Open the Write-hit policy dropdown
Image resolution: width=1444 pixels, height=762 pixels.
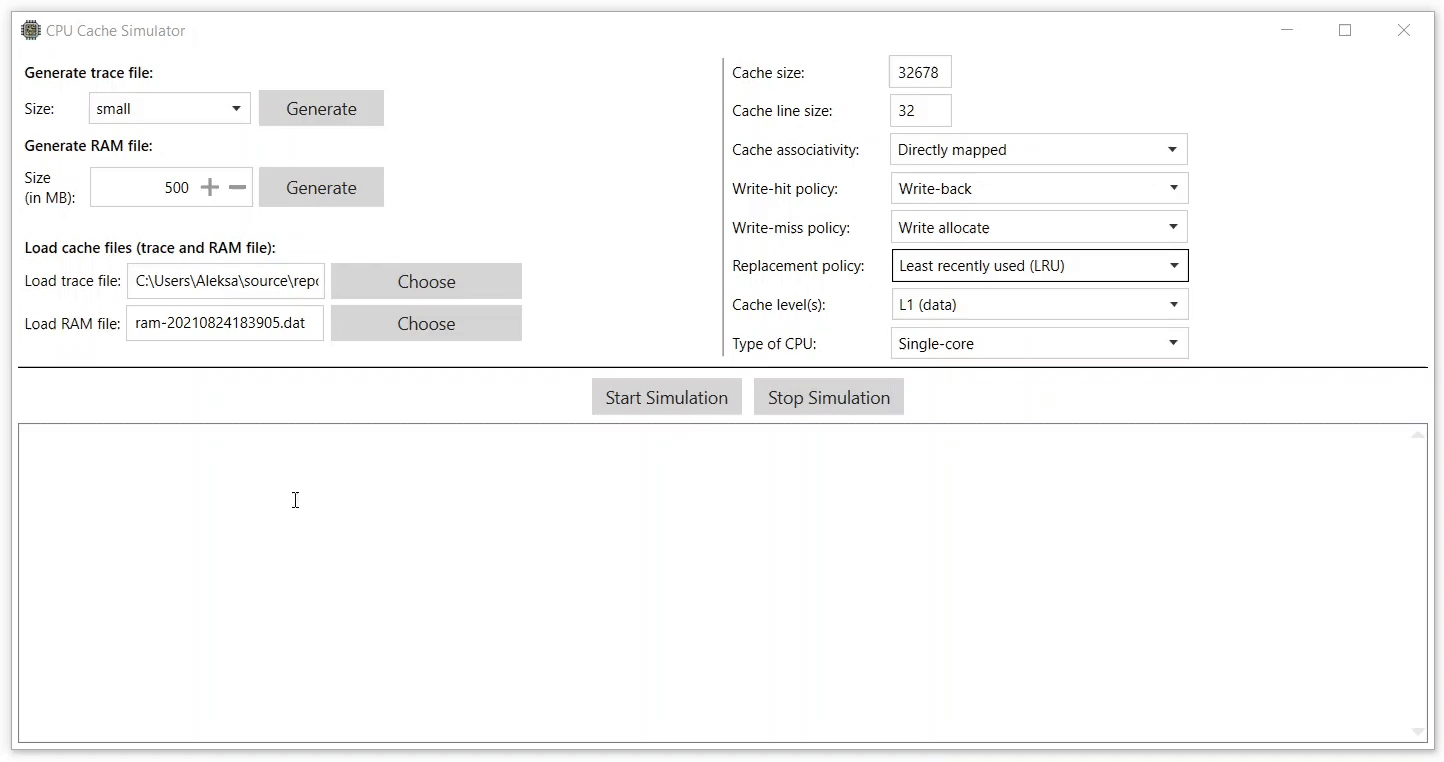point(1039,188)
